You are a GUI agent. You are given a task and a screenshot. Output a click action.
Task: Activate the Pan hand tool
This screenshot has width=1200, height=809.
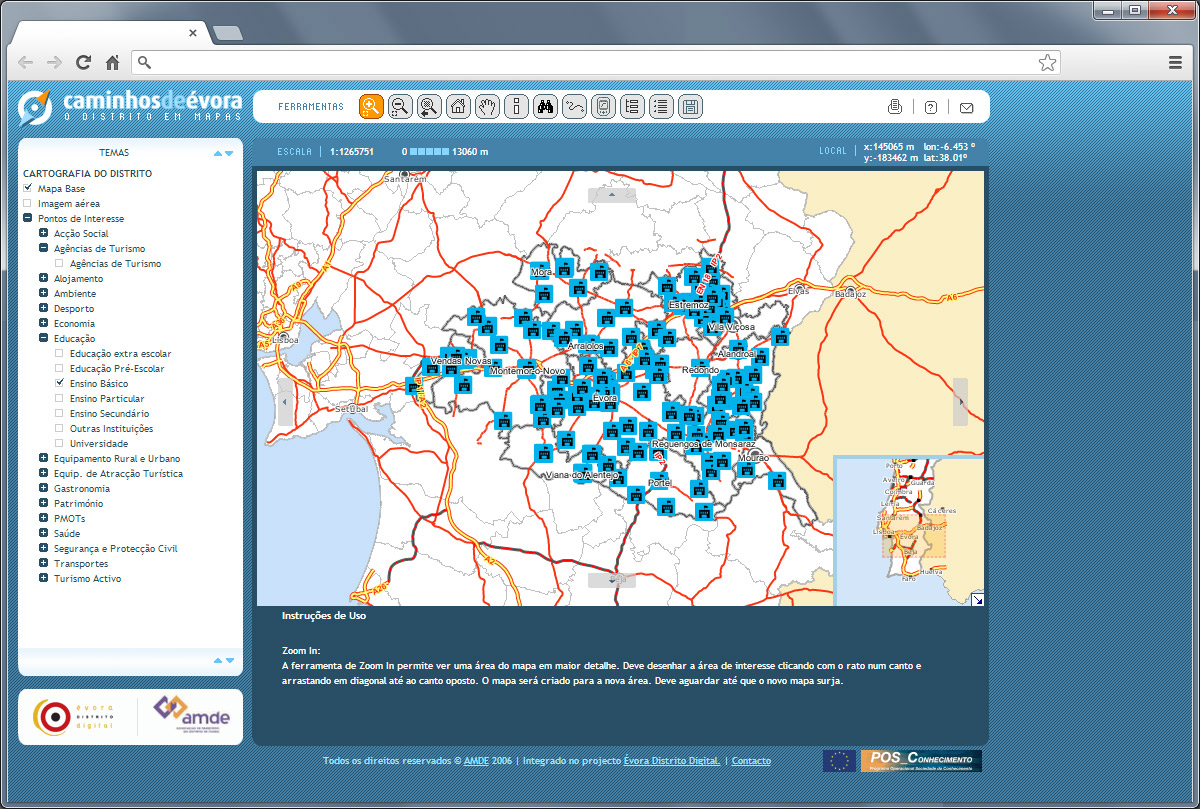487,107
